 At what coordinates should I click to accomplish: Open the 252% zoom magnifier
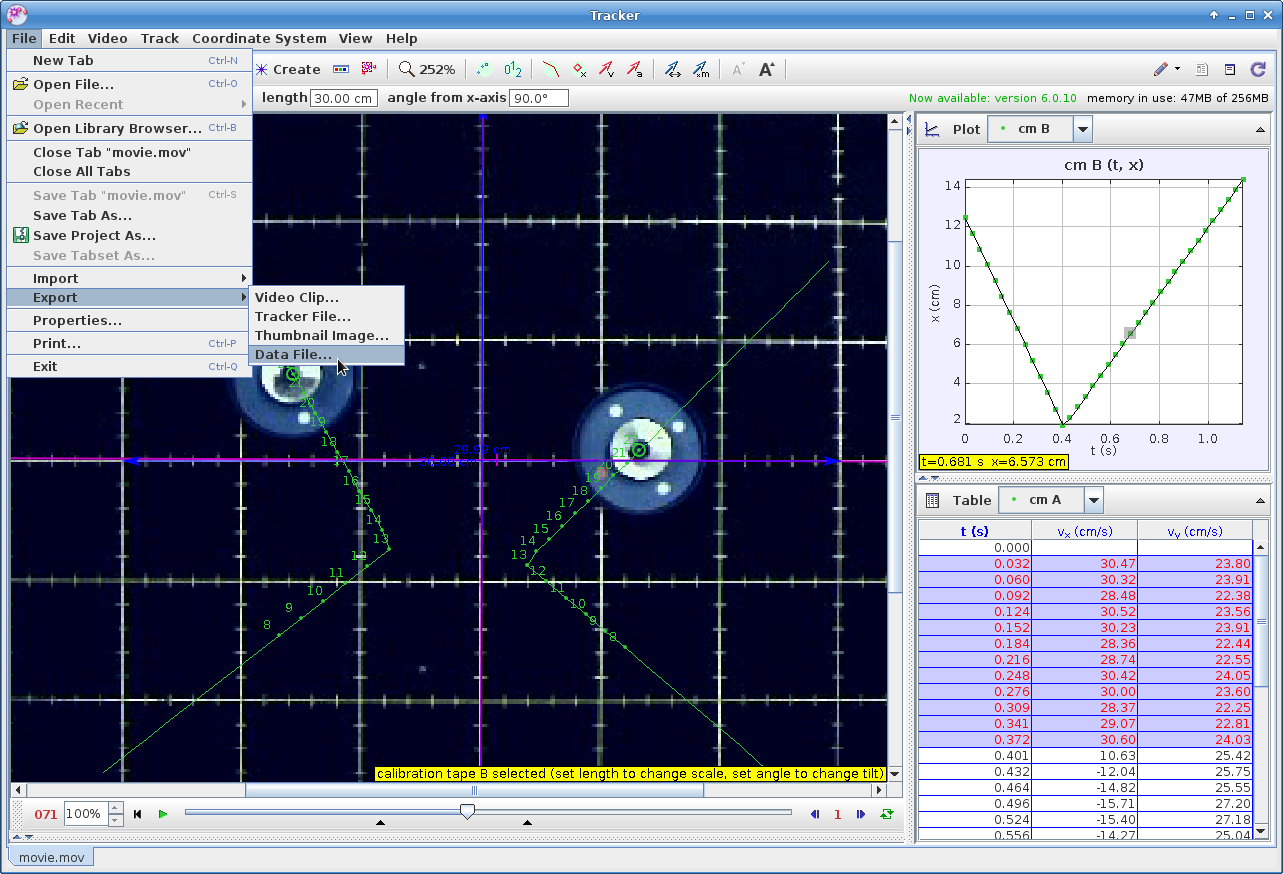[x=427, y=69]
